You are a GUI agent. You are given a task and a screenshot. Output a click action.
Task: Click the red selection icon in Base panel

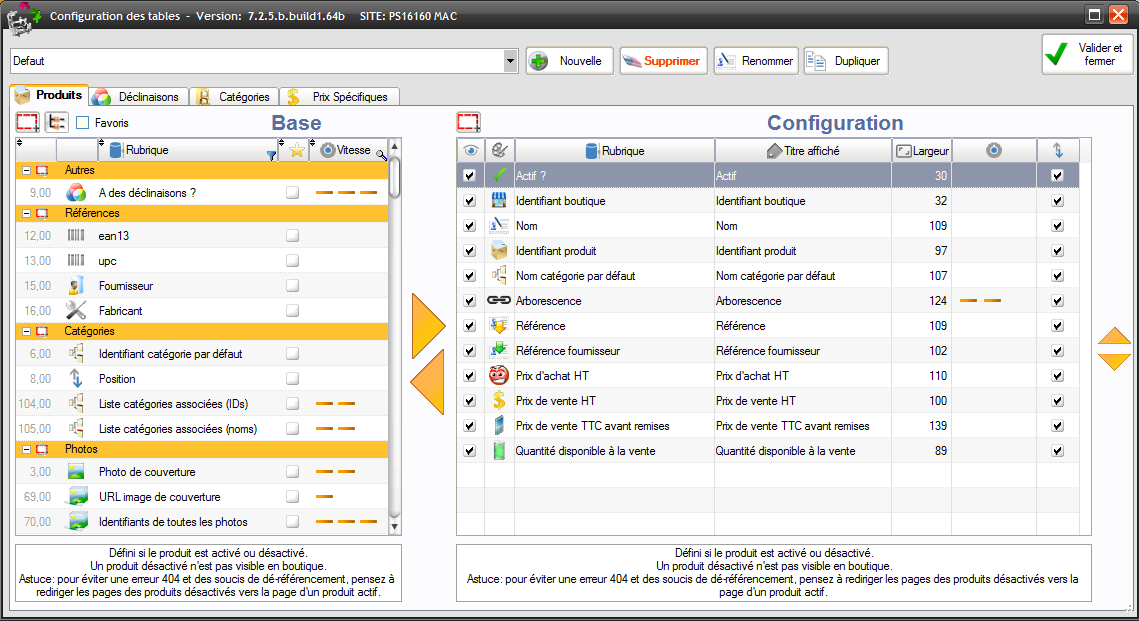tap(28, 122)
